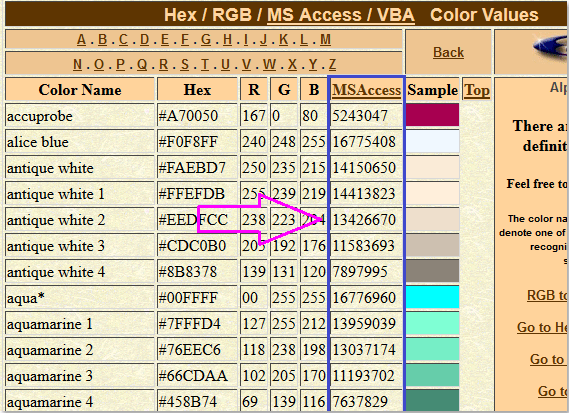
Task: Click the Back link
Action: click(x=449, y=53)
